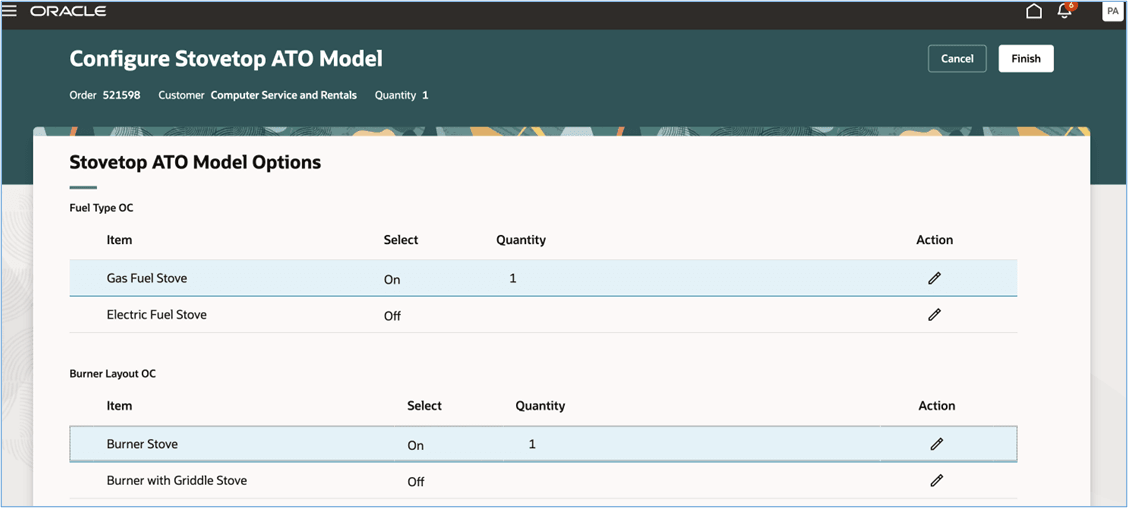Click the Gas Fuel Stove quantity value
1128x508 pixels.
pyautogui.click(x=513, y=278)
